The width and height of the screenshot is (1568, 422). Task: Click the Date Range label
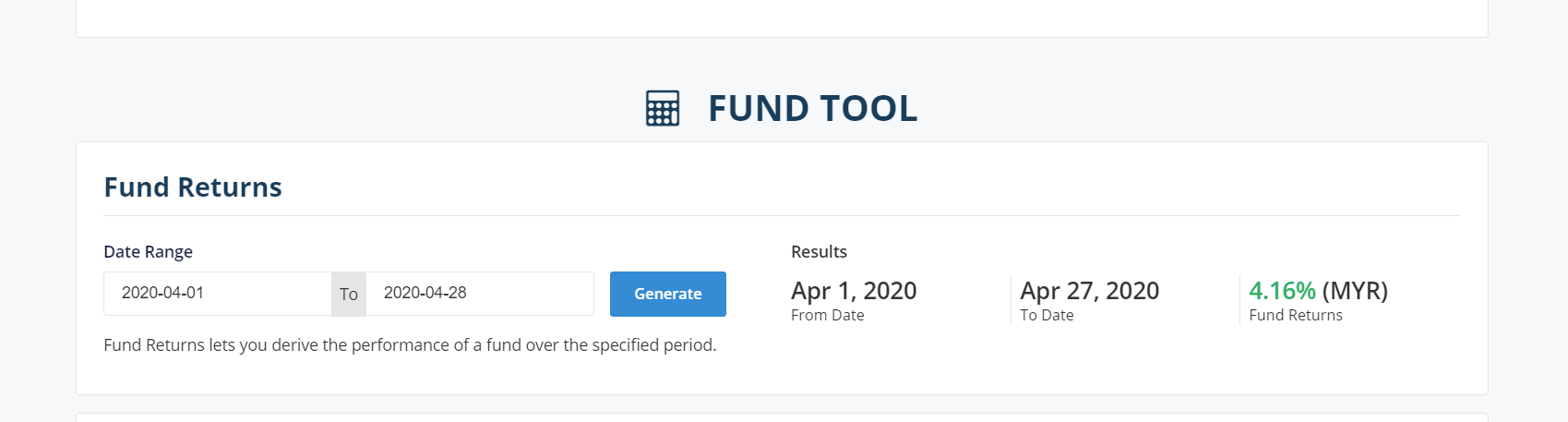tap(148, 251)
